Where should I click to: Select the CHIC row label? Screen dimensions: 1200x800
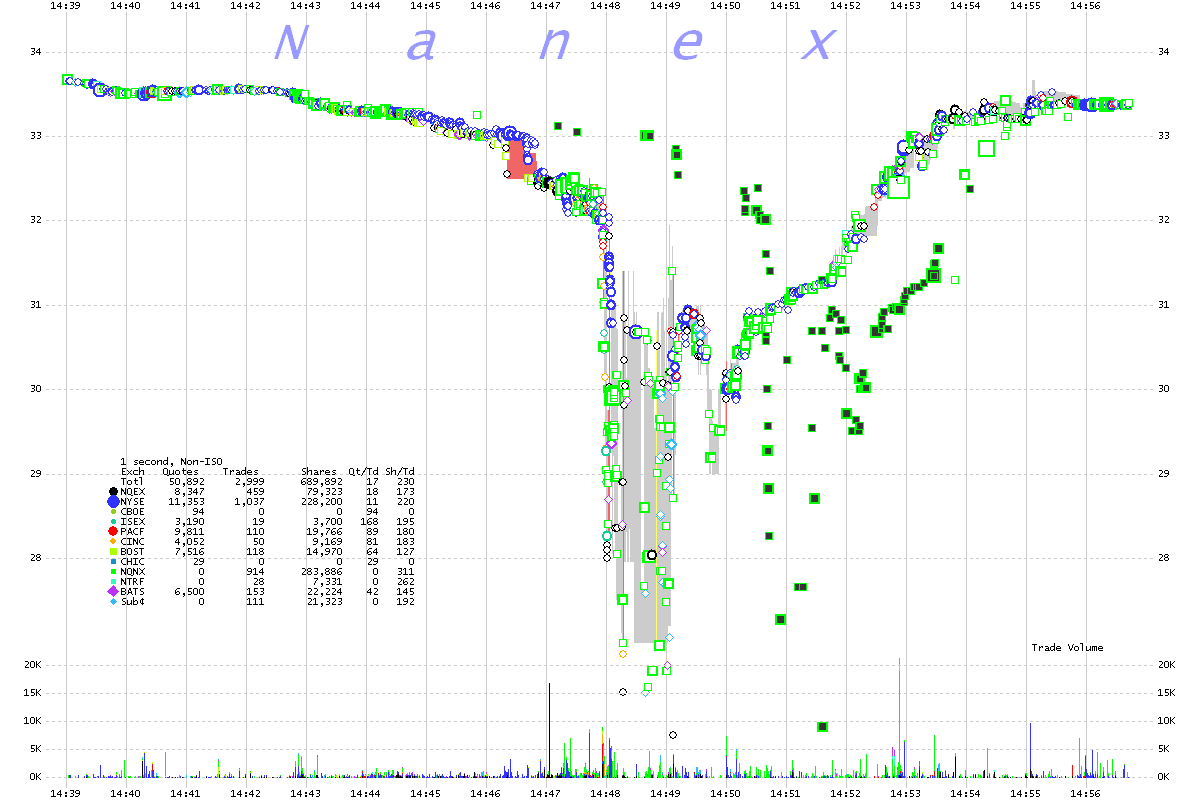[133, 561]
